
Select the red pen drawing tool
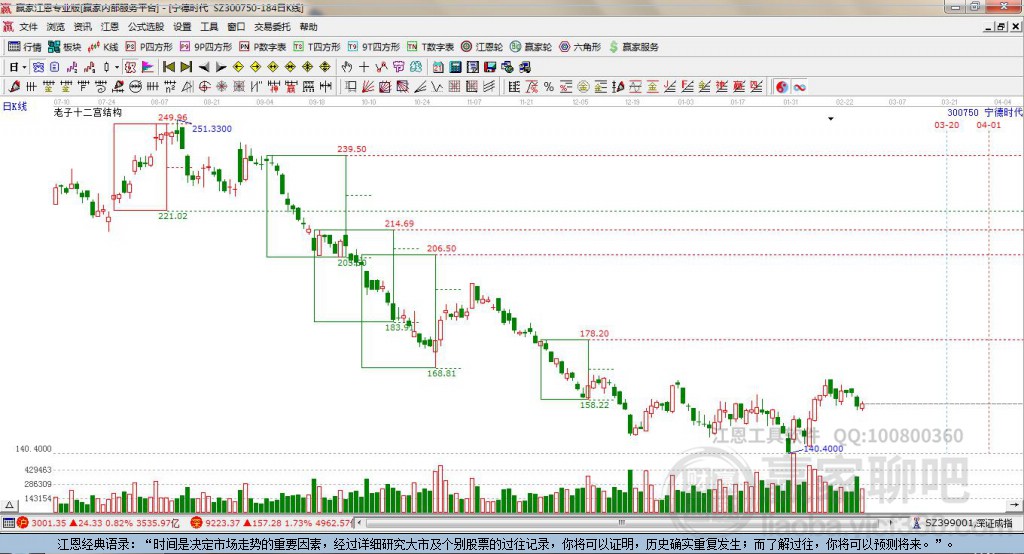pyautogui.click(x=14, y=86)
